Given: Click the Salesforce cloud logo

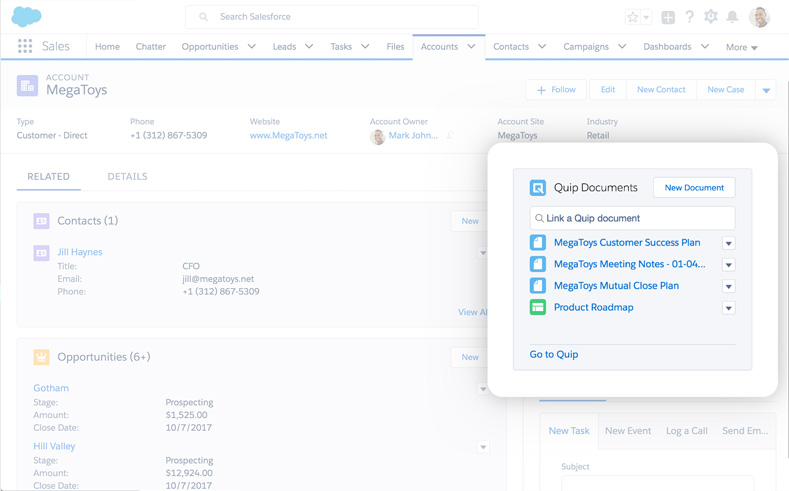Looking at the screenshot, I should point(26,17).
